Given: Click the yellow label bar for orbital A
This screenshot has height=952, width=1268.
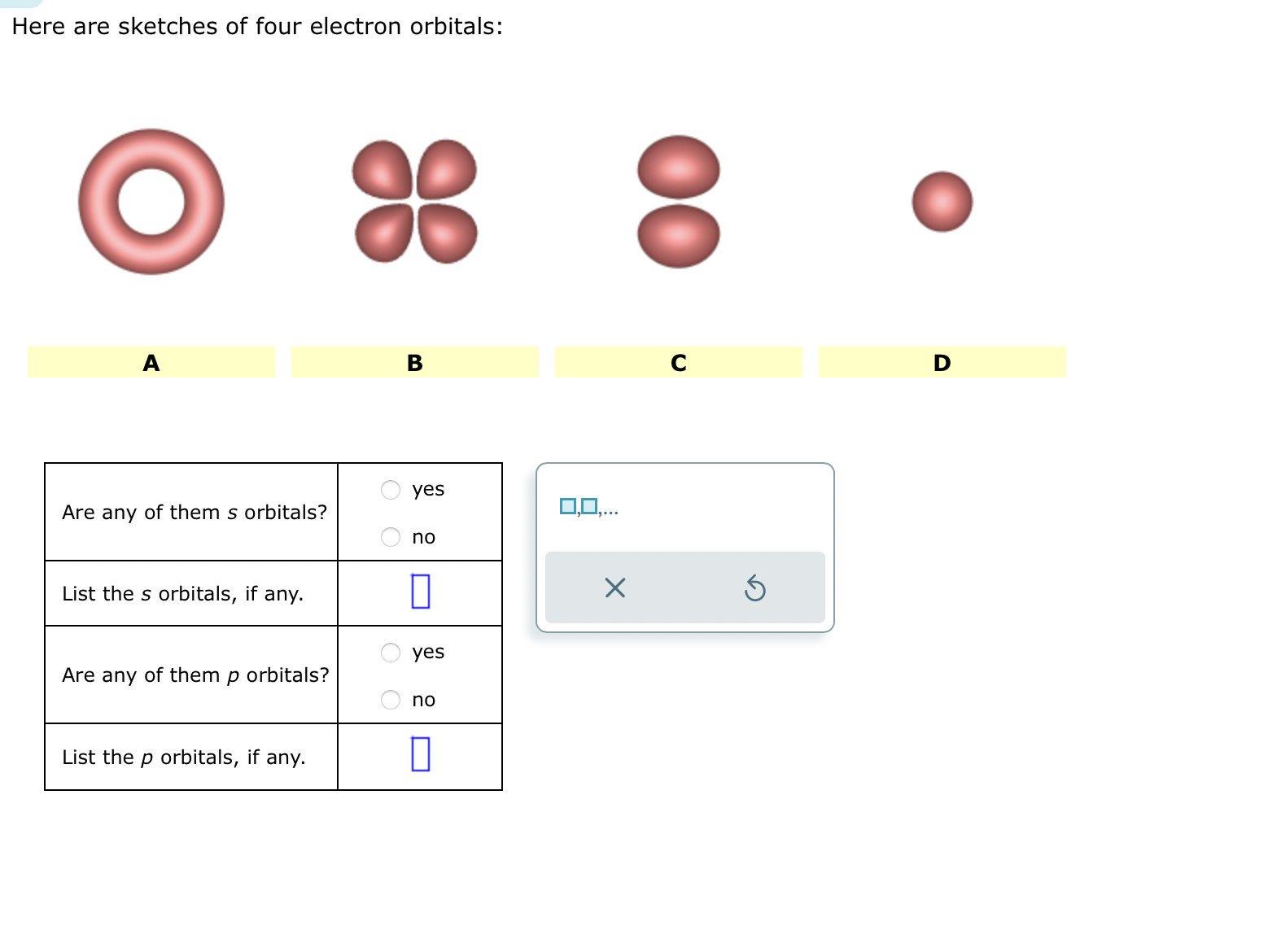Looking at the screenshot, I should click(x=151, y=362).
